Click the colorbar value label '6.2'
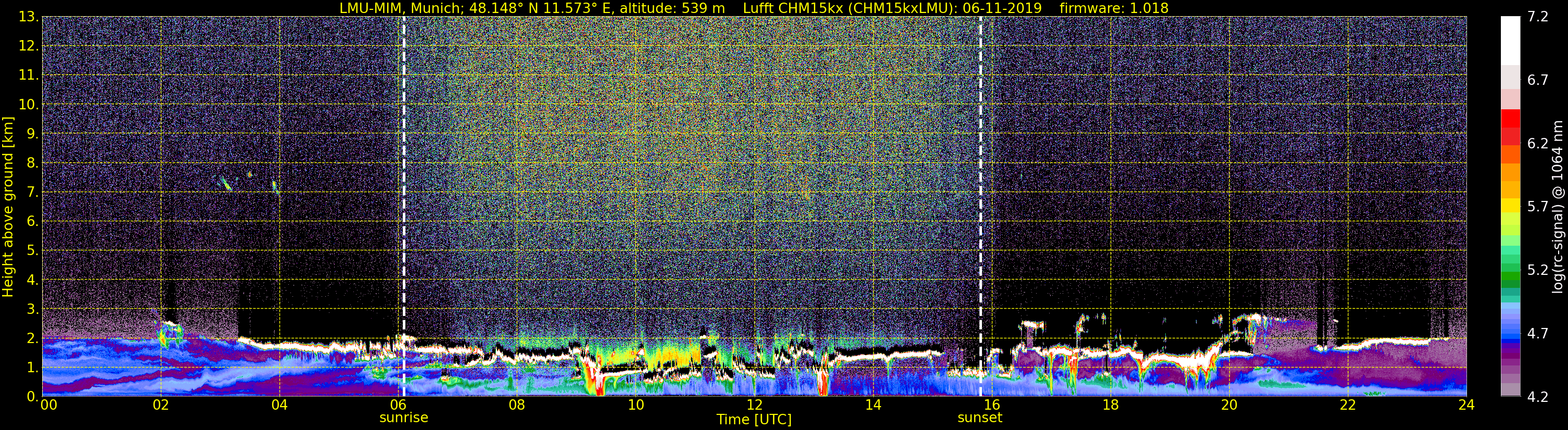This screenshot has width=1568, height=430. pos(1538,144)
